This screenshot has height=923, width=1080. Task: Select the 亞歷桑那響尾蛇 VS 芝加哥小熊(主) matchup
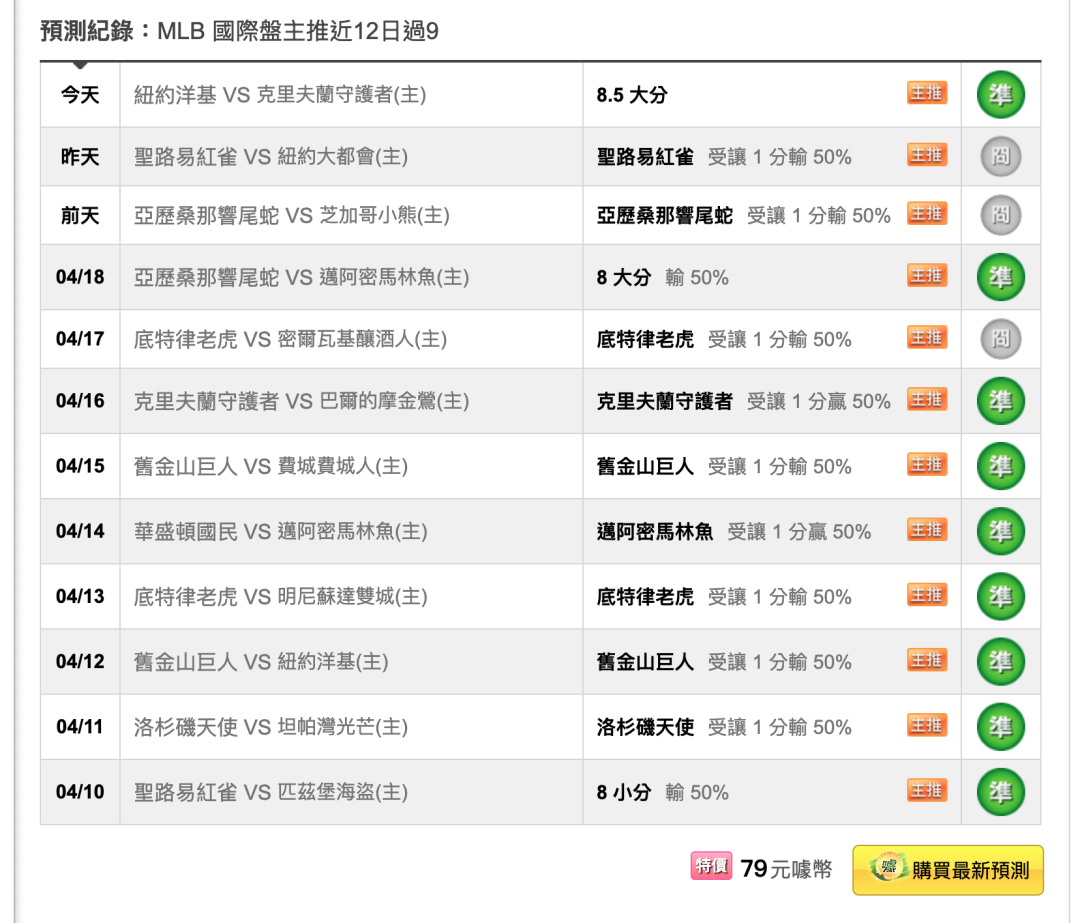[291, 216]
